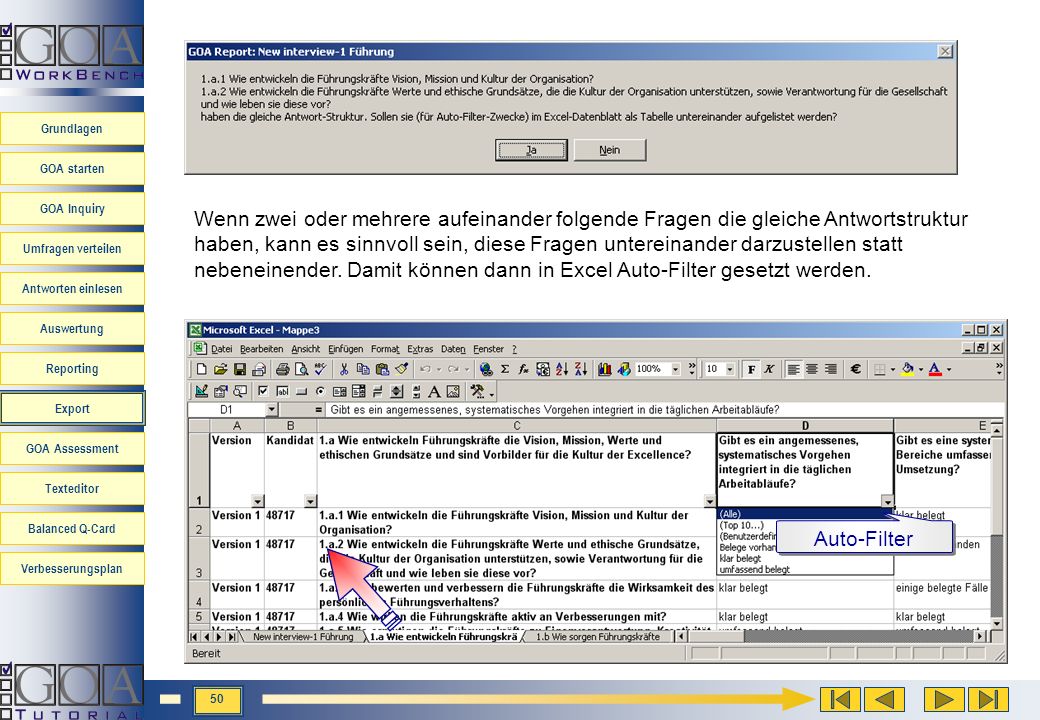Align text right in Excel toolbar

[x=830, y=369]
